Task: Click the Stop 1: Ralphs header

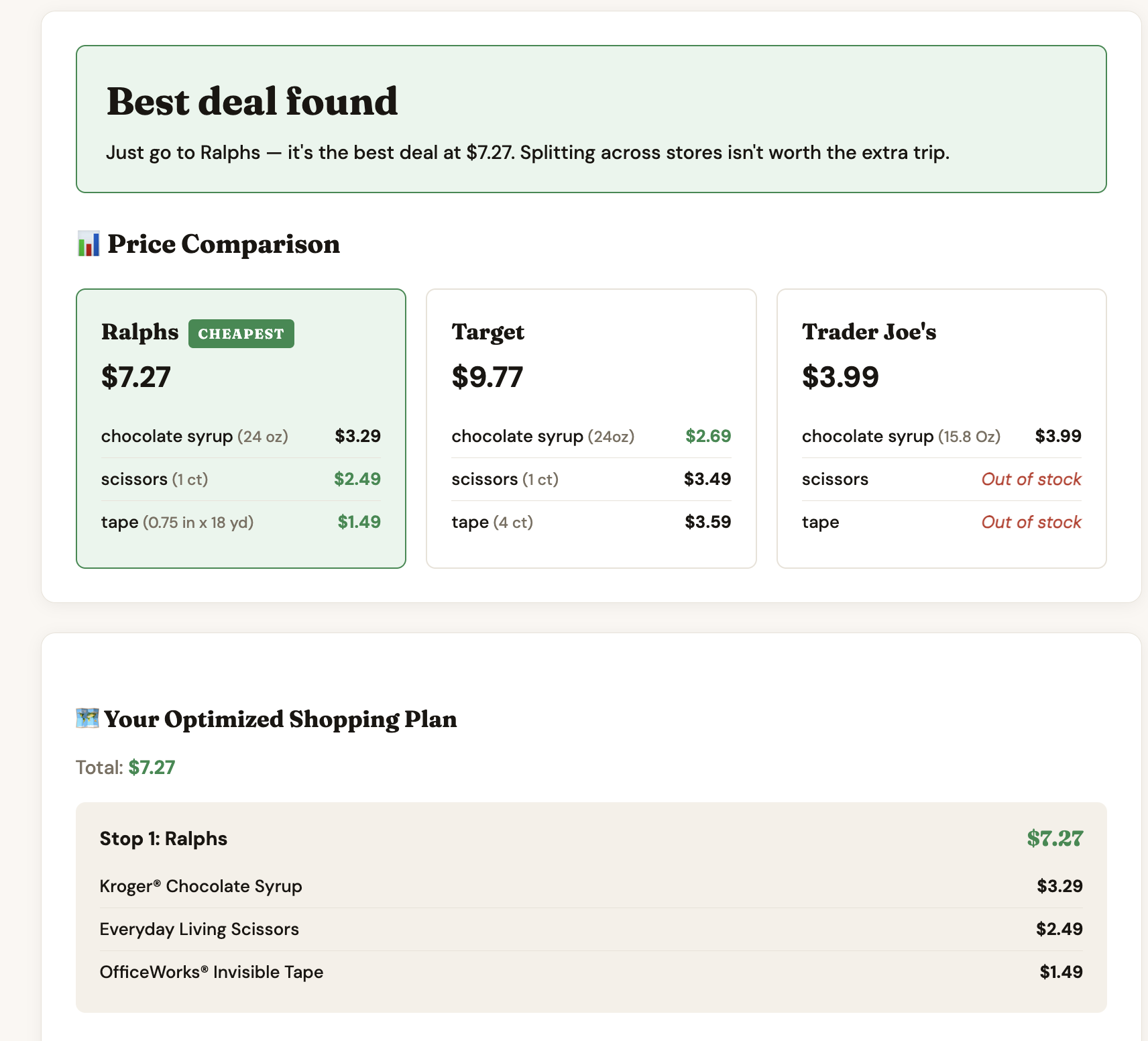Action: pos(164,838)
